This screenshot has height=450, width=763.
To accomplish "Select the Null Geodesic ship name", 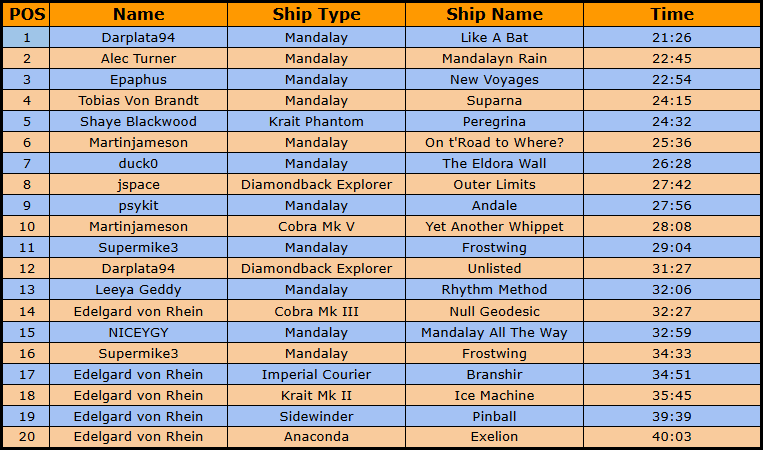I will [494, 311].
